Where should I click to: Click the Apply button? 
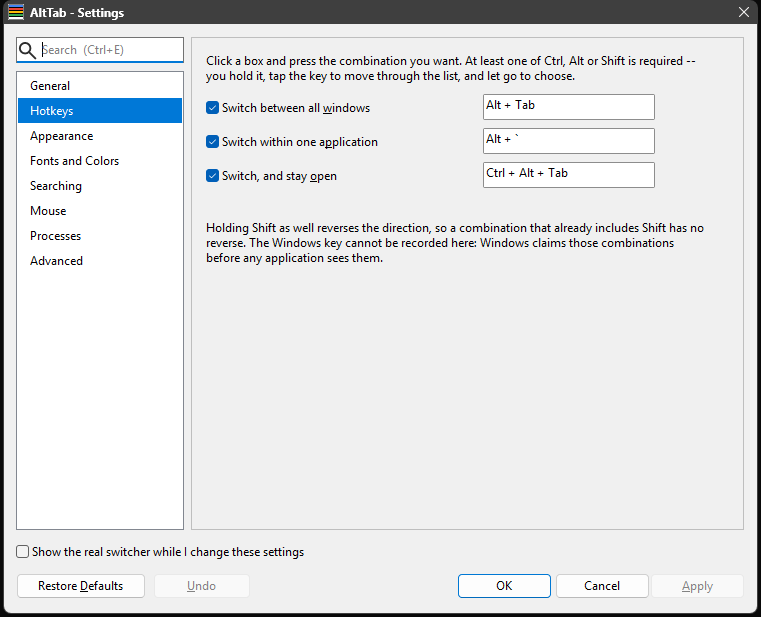tap(697, 586)
